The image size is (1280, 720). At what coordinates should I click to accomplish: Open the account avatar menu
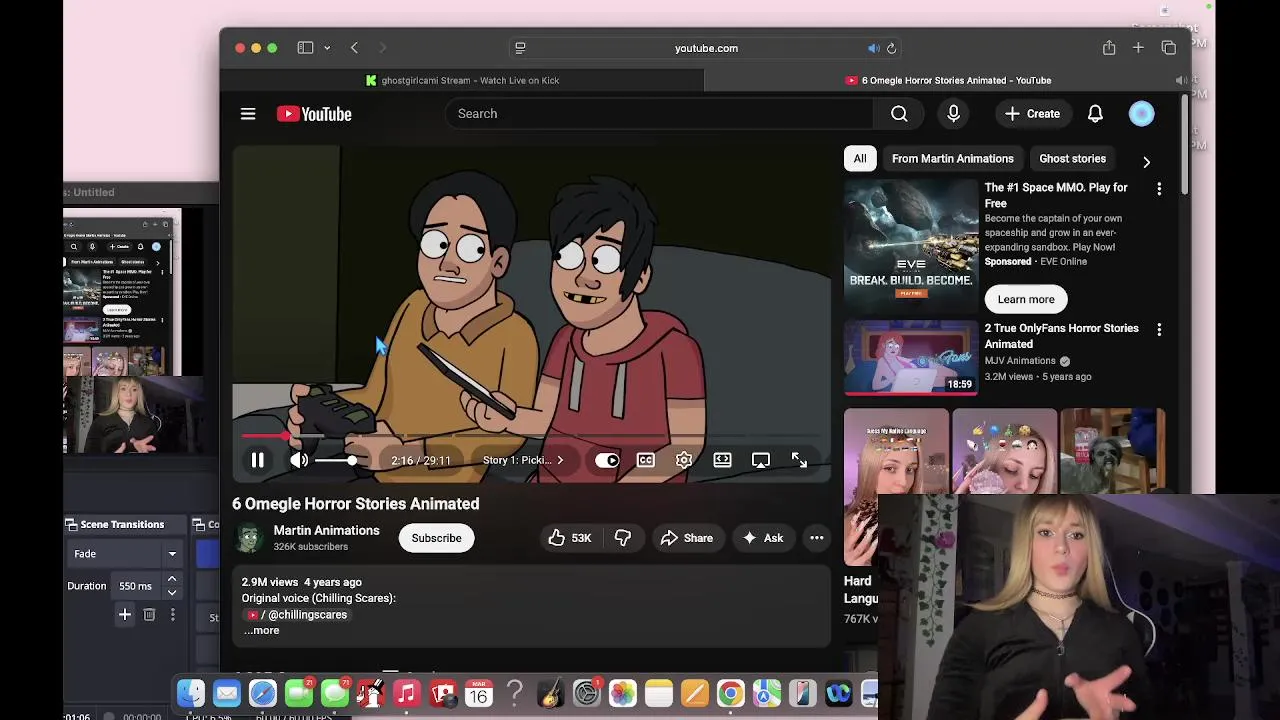tap(1141, 114)
